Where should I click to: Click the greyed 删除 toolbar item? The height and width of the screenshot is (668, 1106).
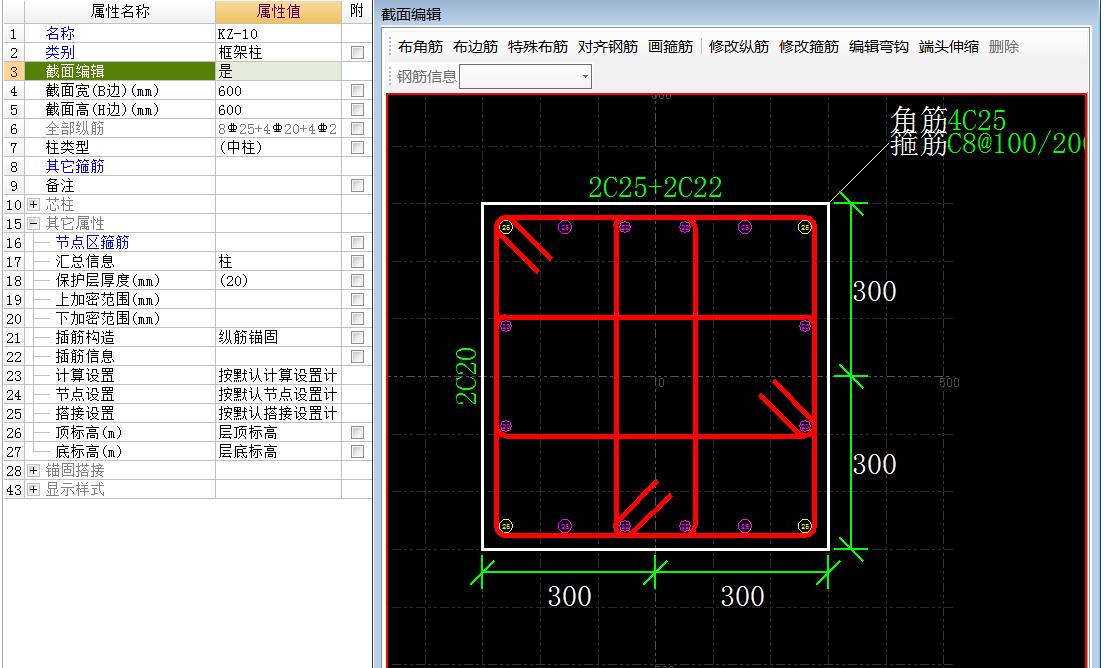[1004, 47]
